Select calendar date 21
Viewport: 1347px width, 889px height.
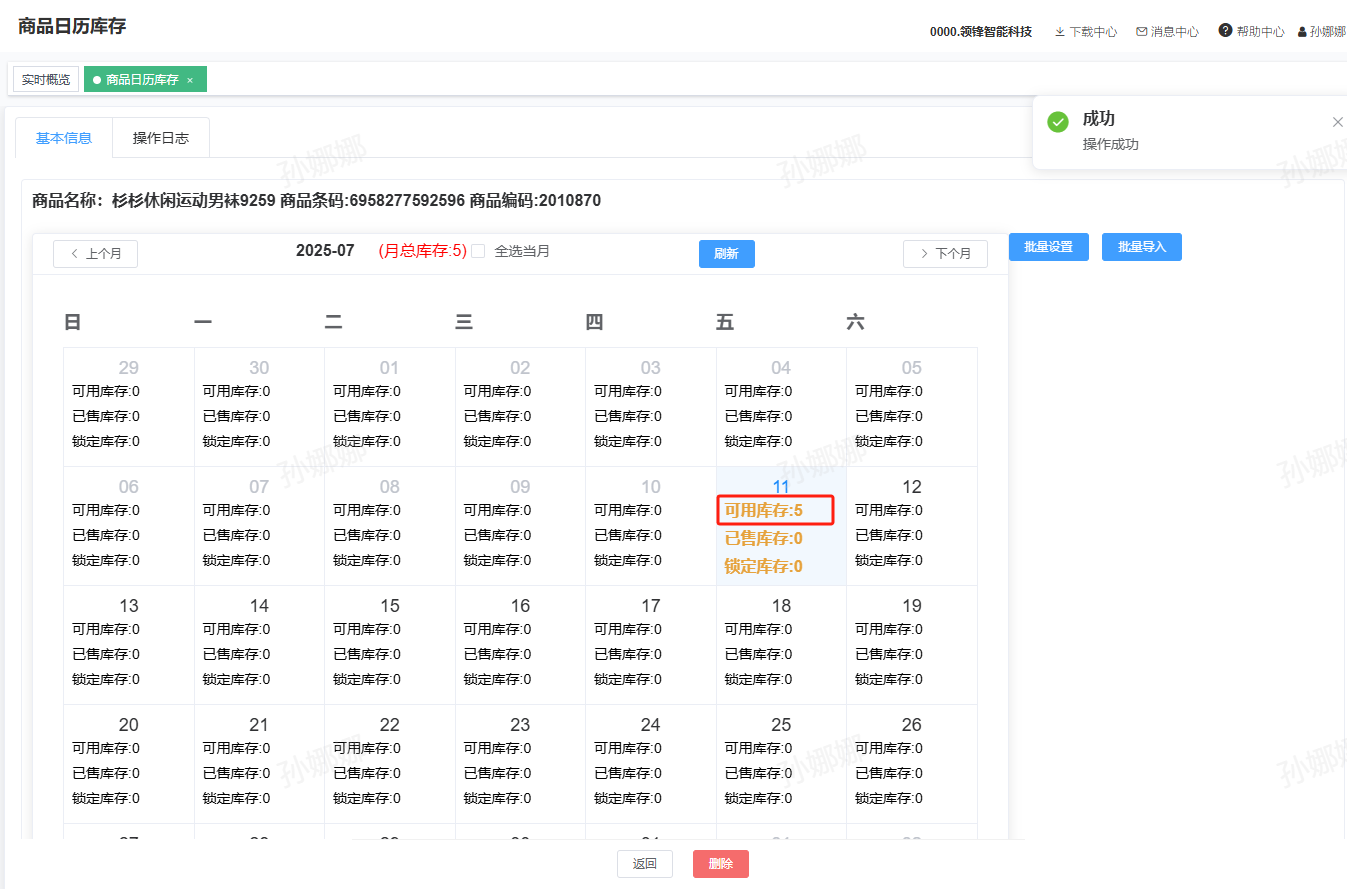259,725
